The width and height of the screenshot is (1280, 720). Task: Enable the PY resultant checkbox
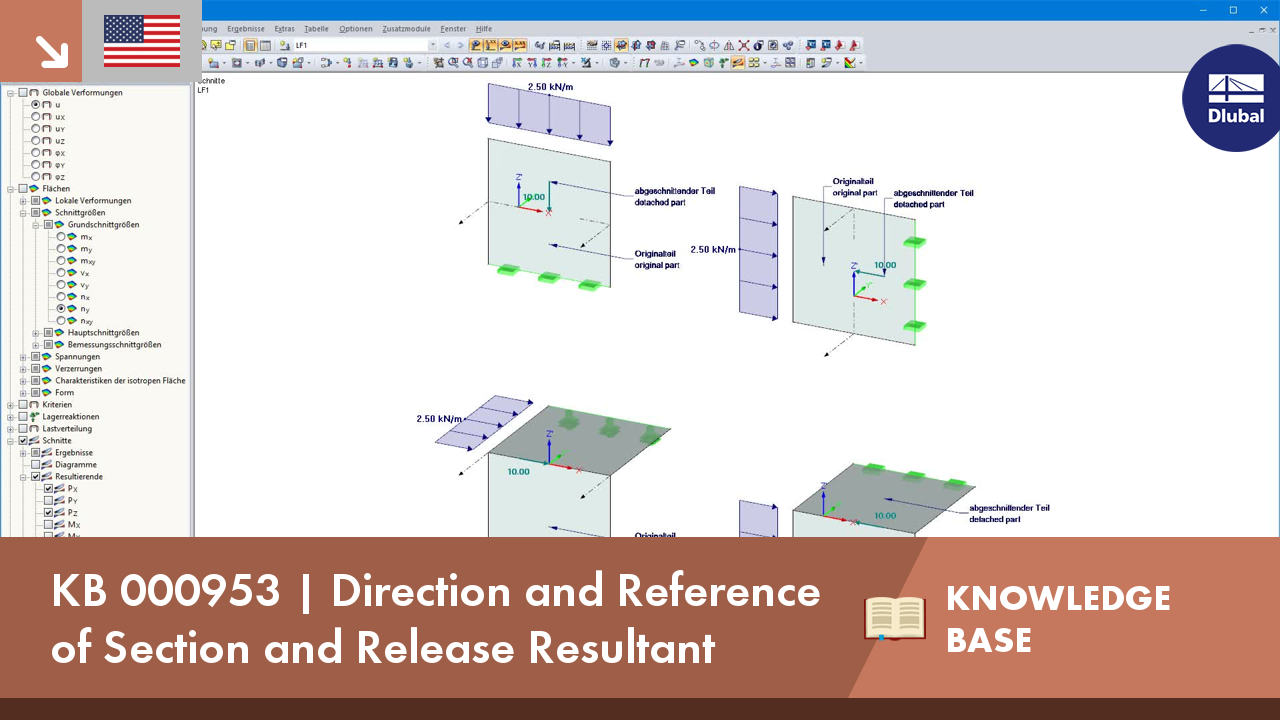point(49,500)
